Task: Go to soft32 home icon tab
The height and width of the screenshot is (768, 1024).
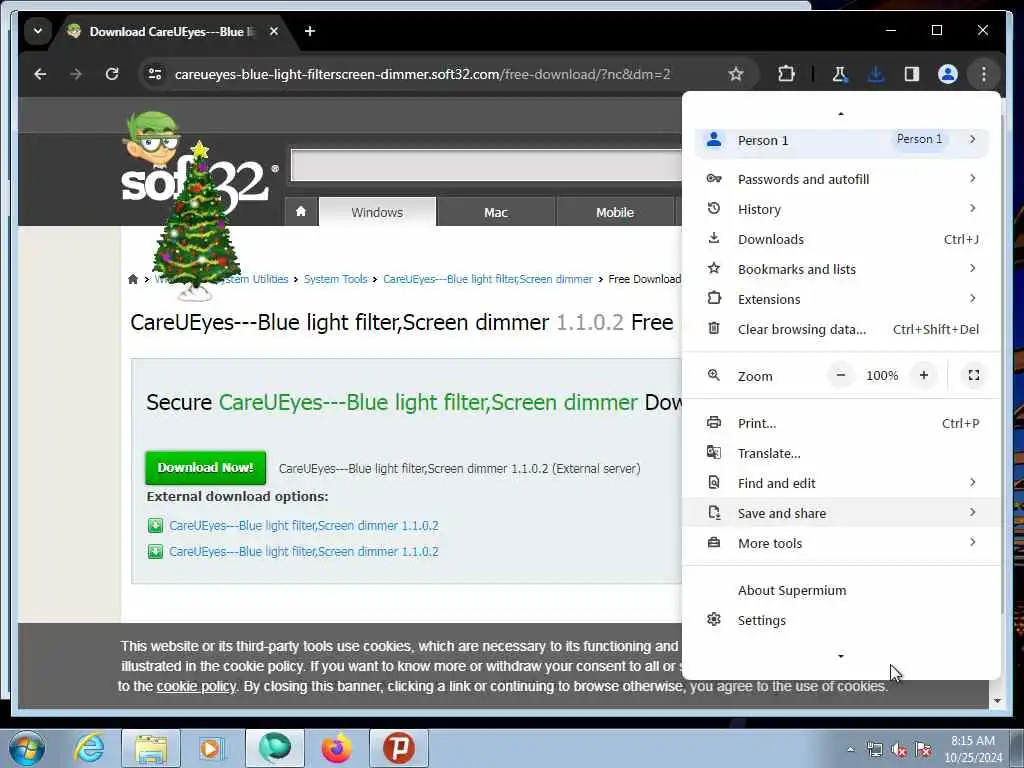Action: 301,212
